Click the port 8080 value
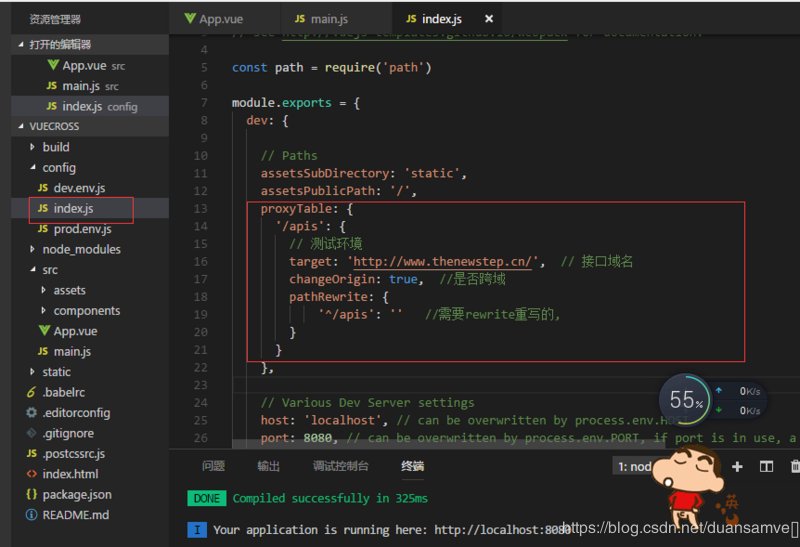Image resolution: width=800 pixels, height=547 pixels. (x=317, y=438)
